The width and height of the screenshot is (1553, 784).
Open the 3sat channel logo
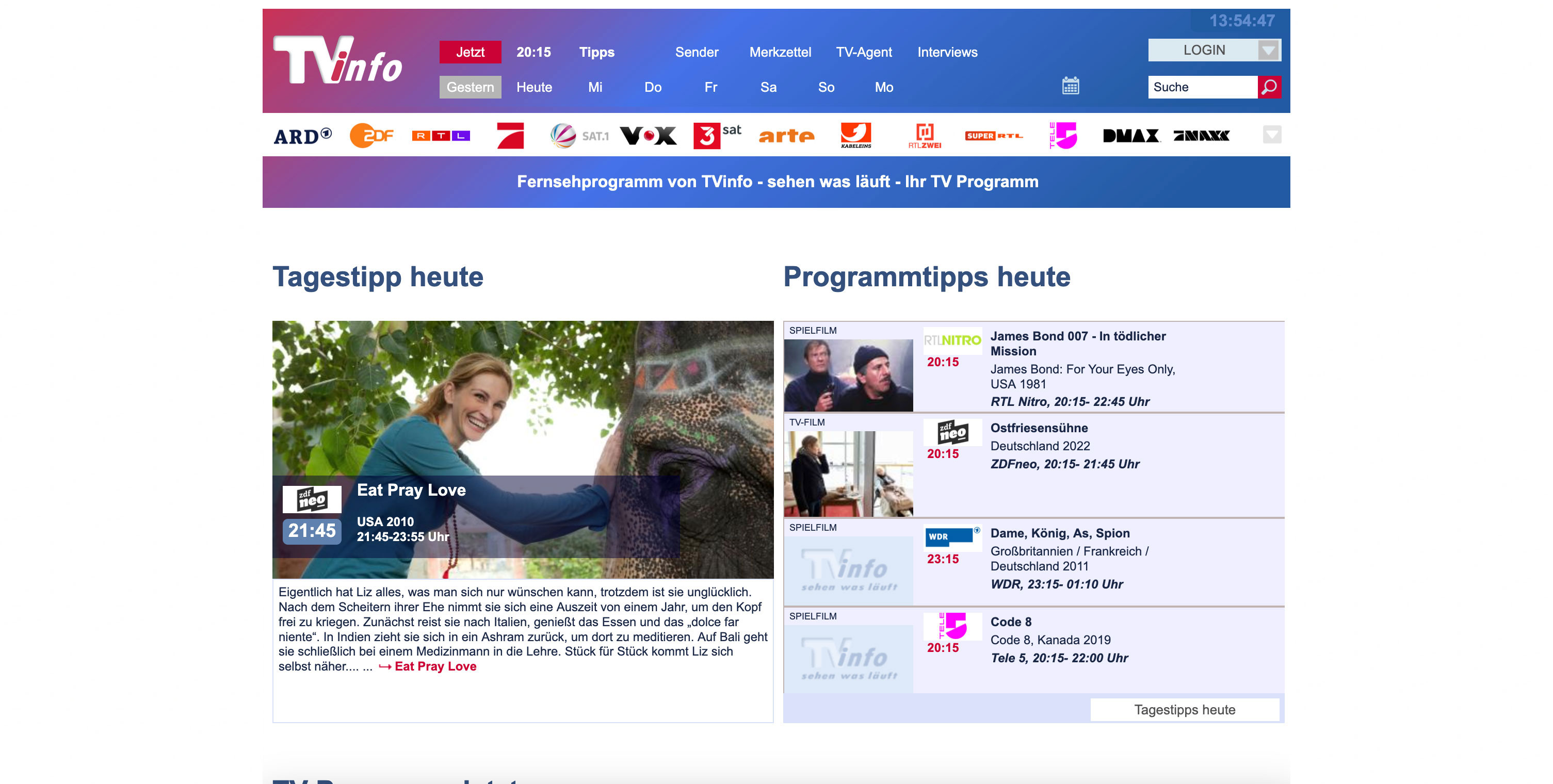717,136
